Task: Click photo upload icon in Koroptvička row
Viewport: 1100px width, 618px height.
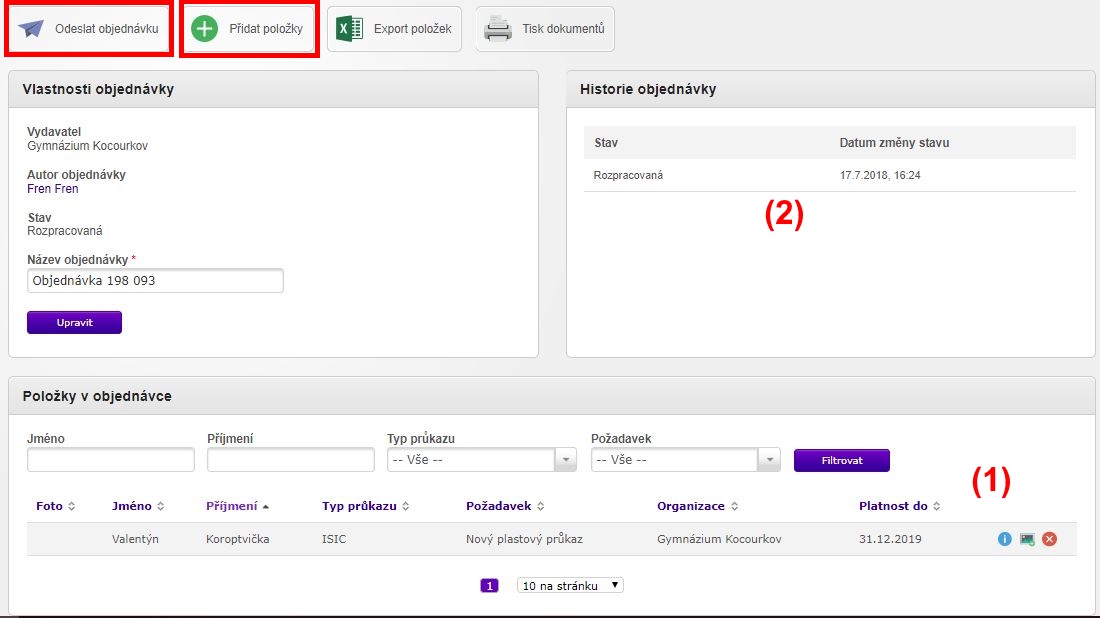Action: click(x=1027, y=539)
